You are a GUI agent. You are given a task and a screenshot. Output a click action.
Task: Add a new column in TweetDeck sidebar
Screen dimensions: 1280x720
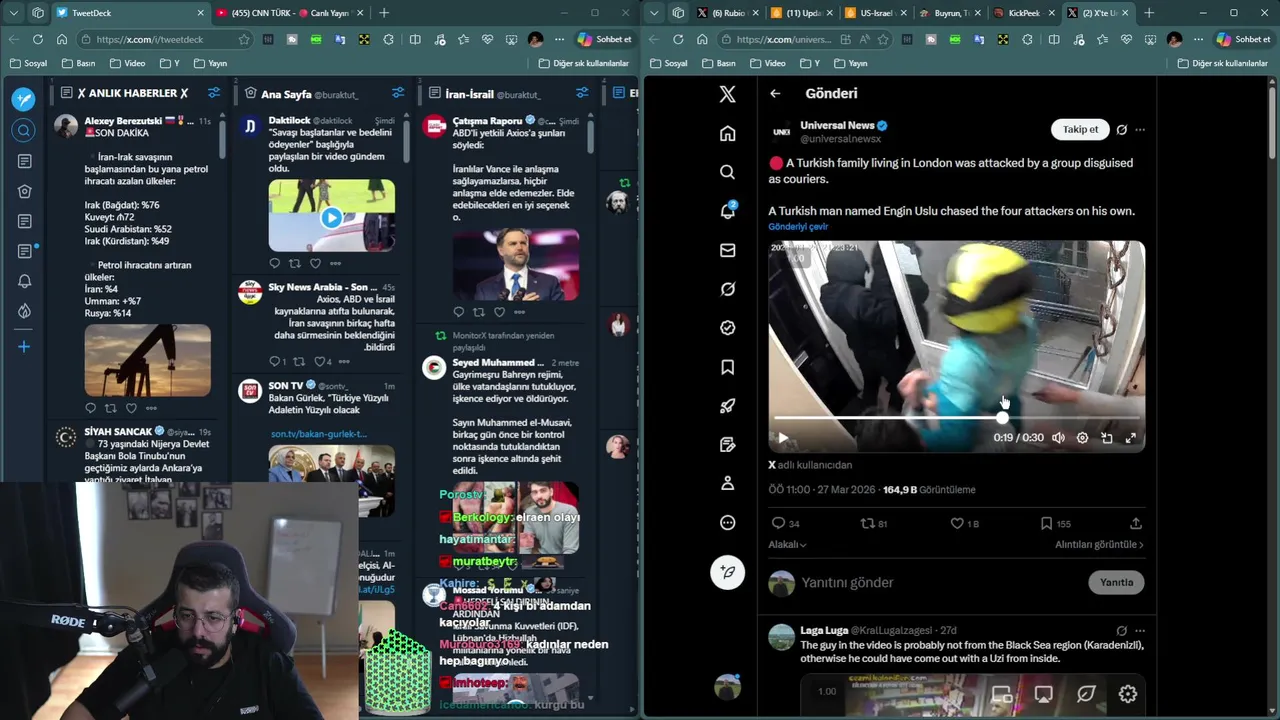pos(24,346)
